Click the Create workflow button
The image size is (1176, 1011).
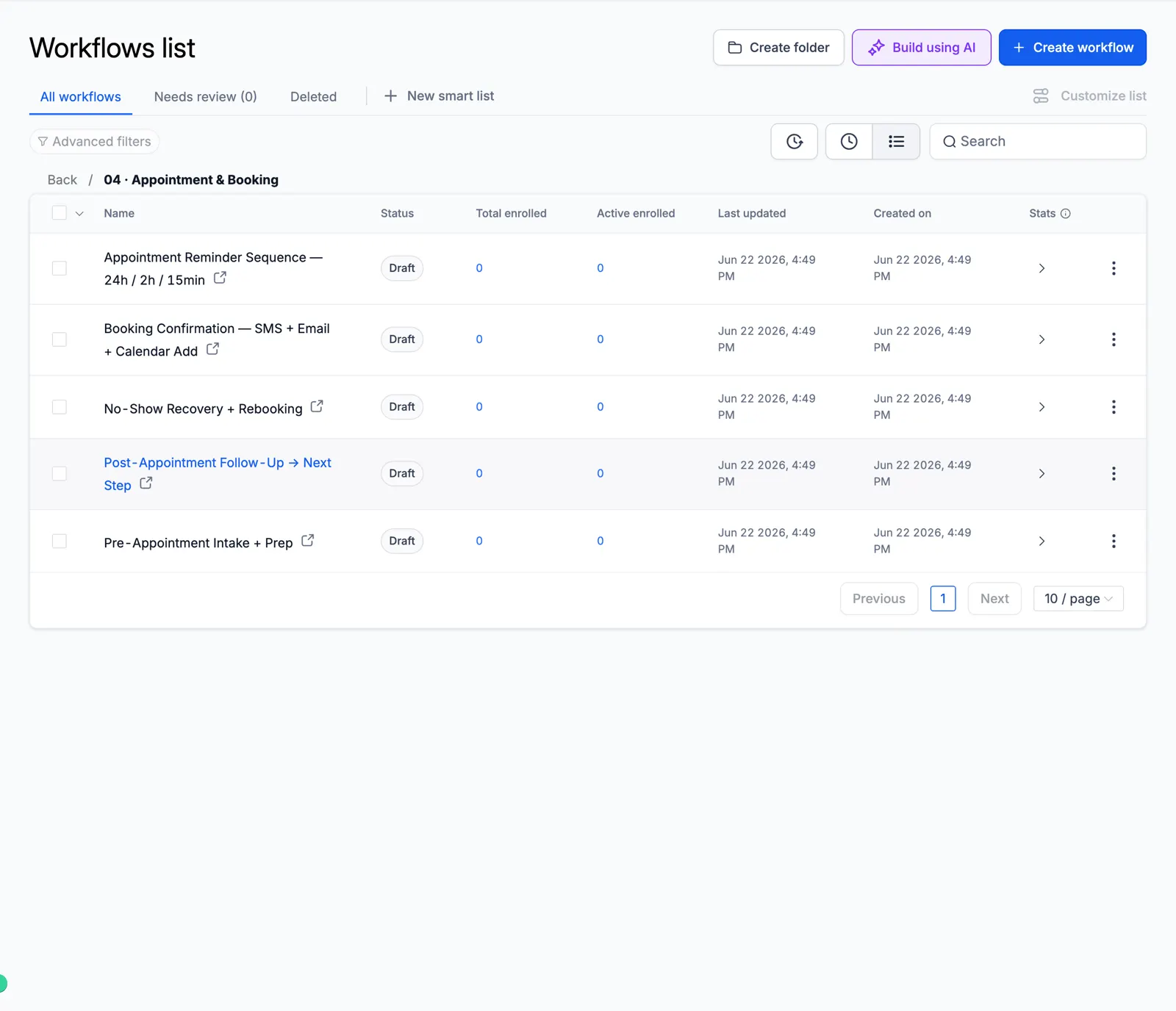coord(1072,48)
